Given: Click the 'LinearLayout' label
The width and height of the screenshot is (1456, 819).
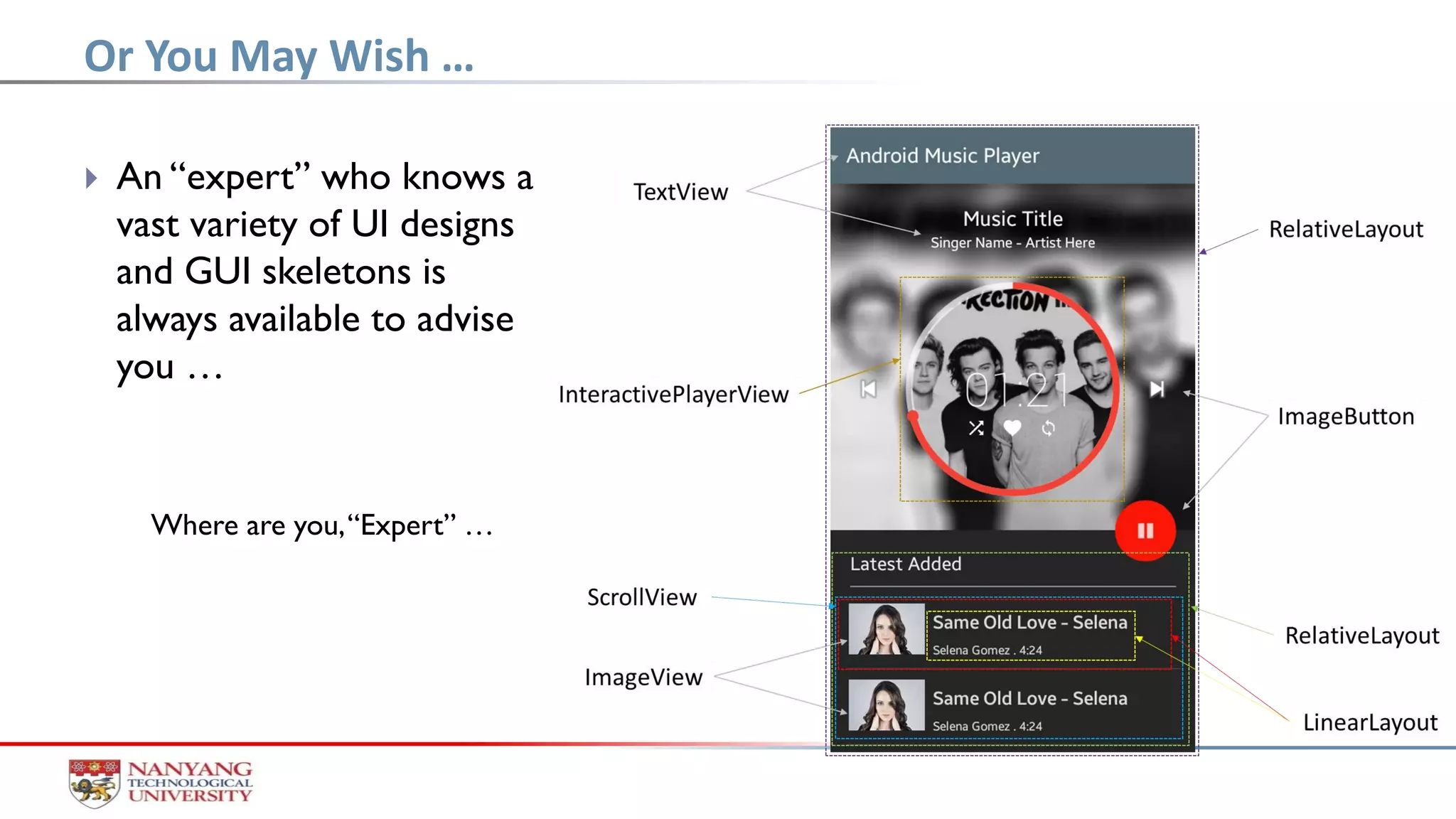Looking at the screenshot, I should point(1370,722).
